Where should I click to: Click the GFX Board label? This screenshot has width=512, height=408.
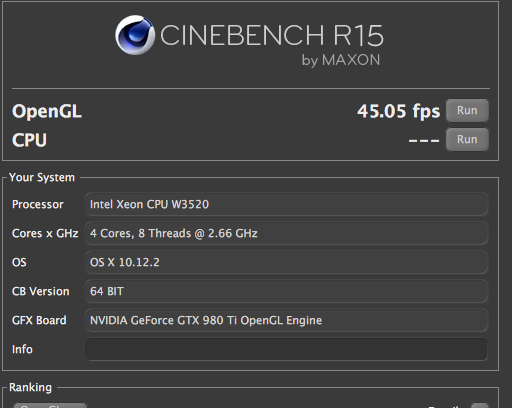pos(39,320)
